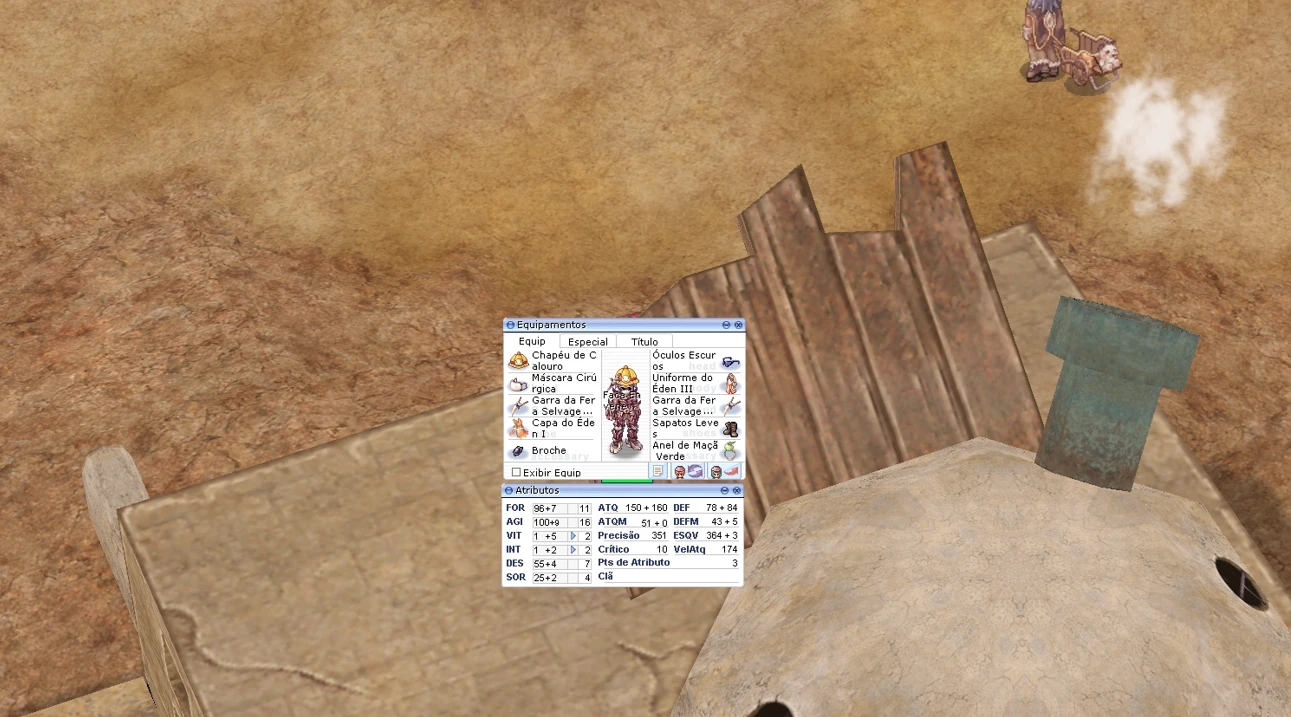
Task: Click the Chapéu de Calouro helmet icon
Action: point(518,361)
